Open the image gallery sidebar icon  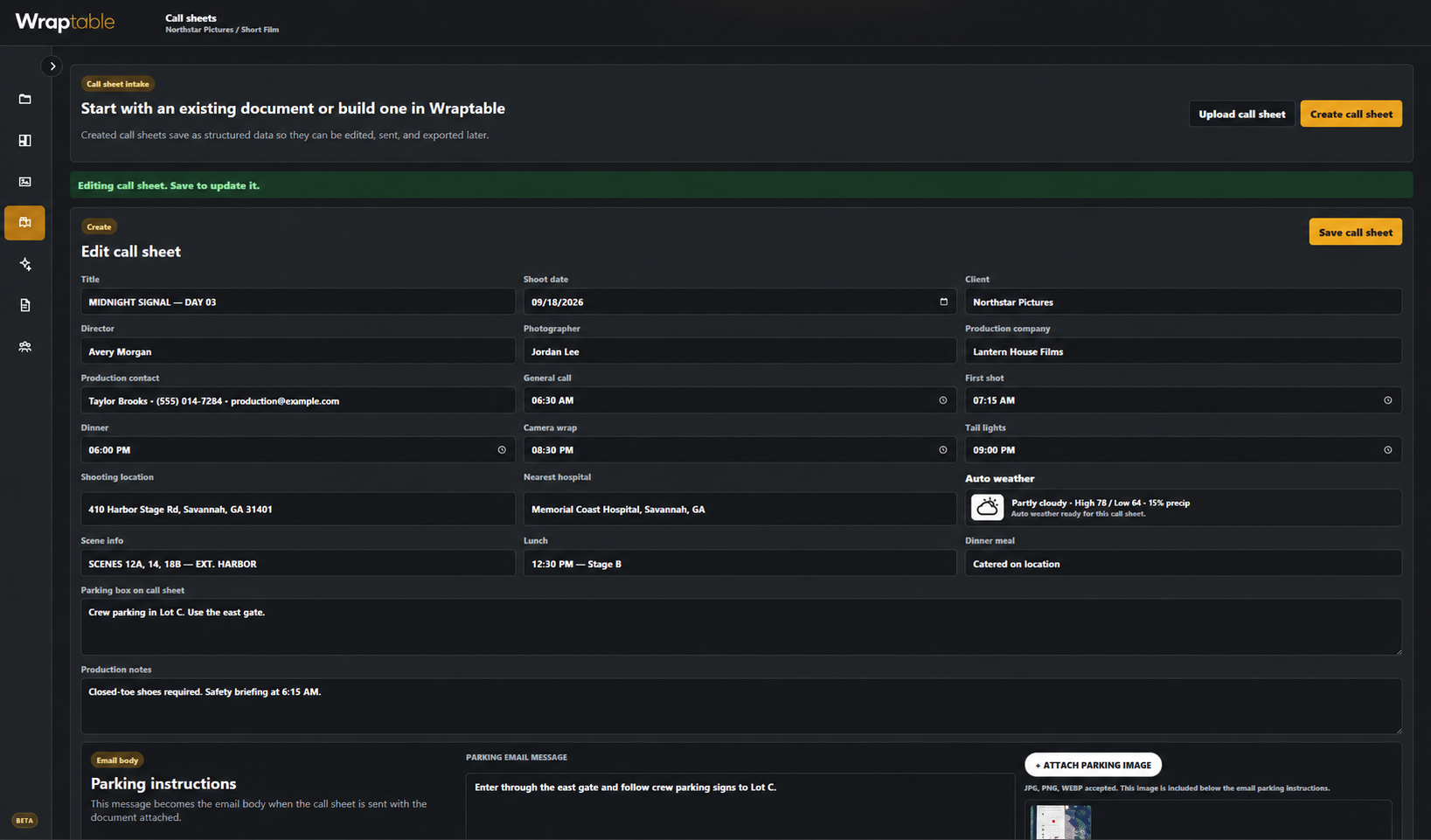click(x=24, y=181)
